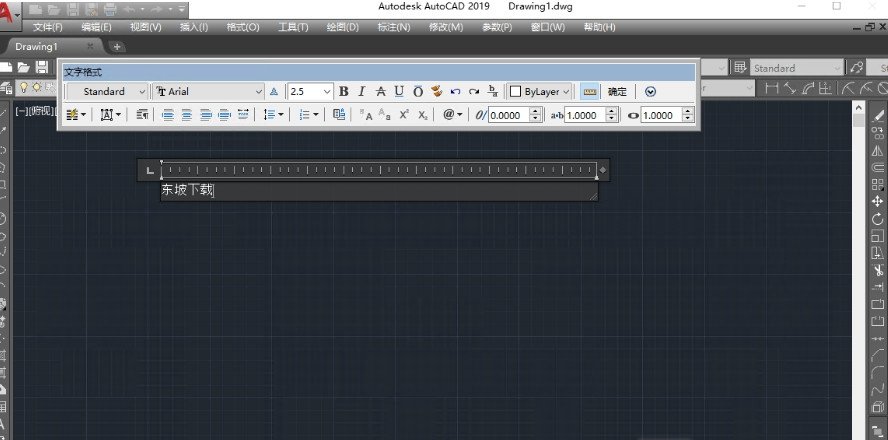Click the oblique angle spinner arrows

(536, 116)
